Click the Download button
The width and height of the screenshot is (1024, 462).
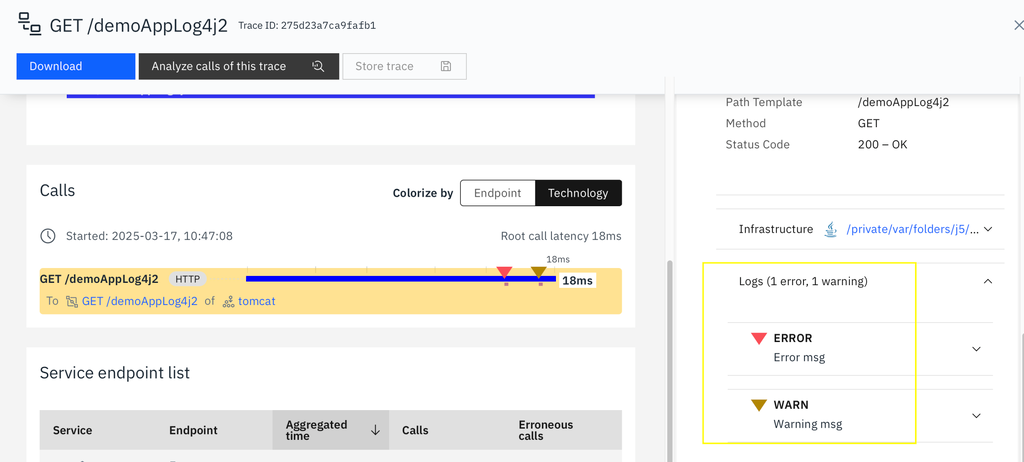click(x=76, y=66)
